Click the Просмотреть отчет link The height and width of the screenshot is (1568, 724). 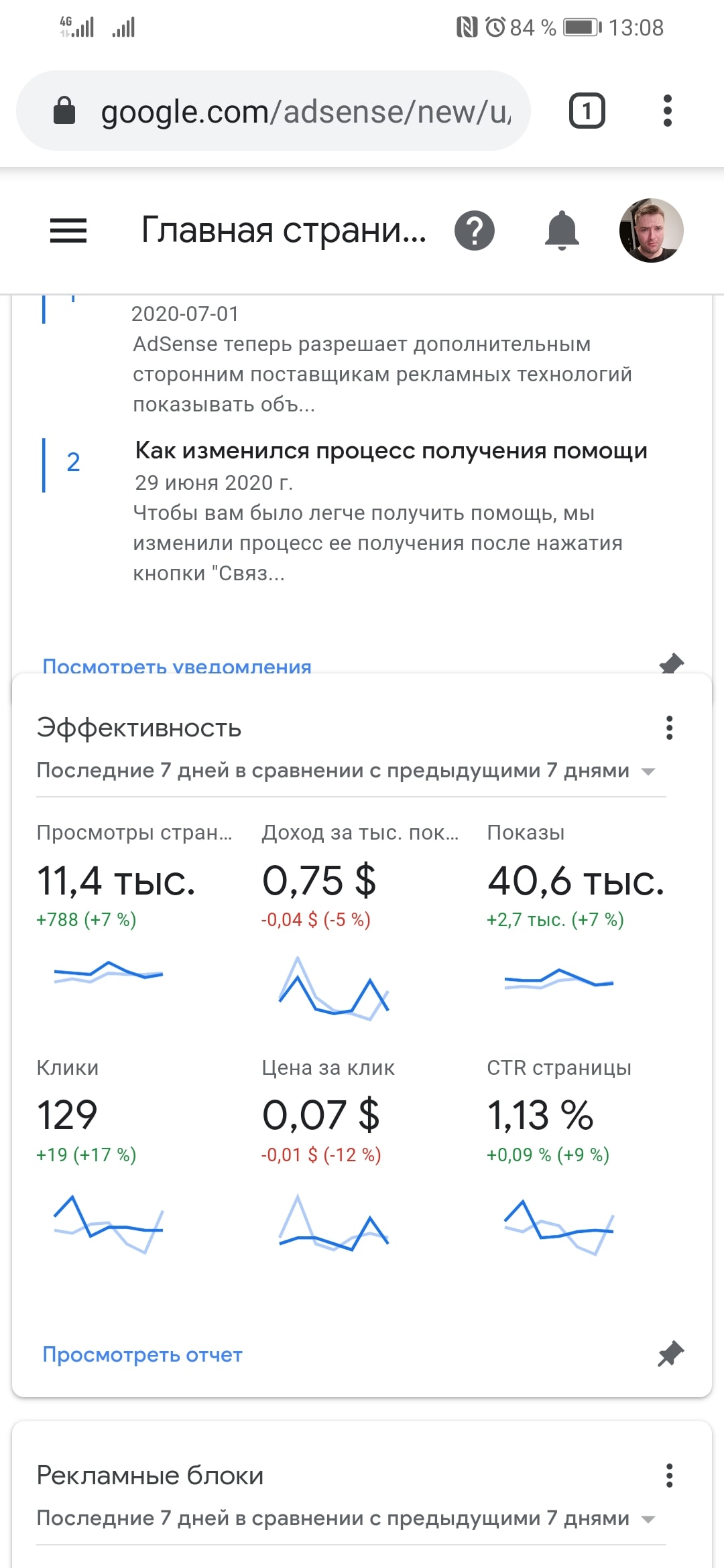[x=142, y=1354]
